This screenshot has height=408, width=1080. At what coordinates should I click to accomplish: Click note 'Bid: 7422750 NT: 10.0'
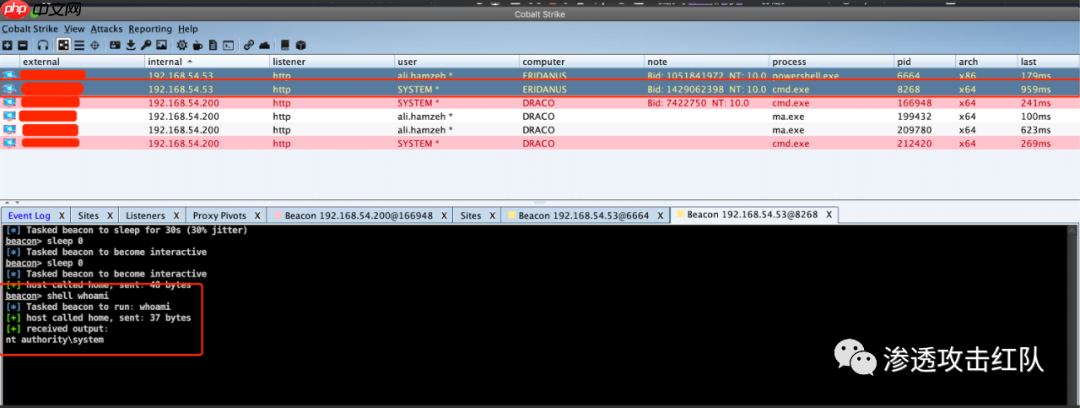[x=698, y=103]
